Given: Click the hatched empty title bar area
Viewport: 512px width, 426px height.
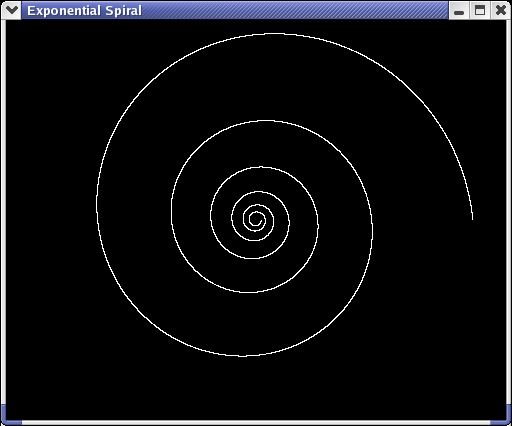Looking at the screenshot, I should click(x=295, y=10).
